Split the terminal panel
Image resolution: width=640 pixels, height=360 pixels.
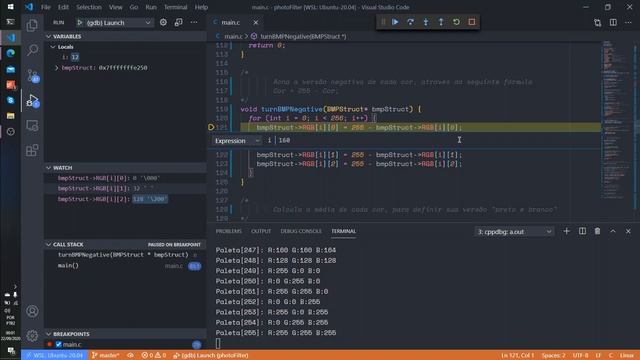(x=582, y=231)
